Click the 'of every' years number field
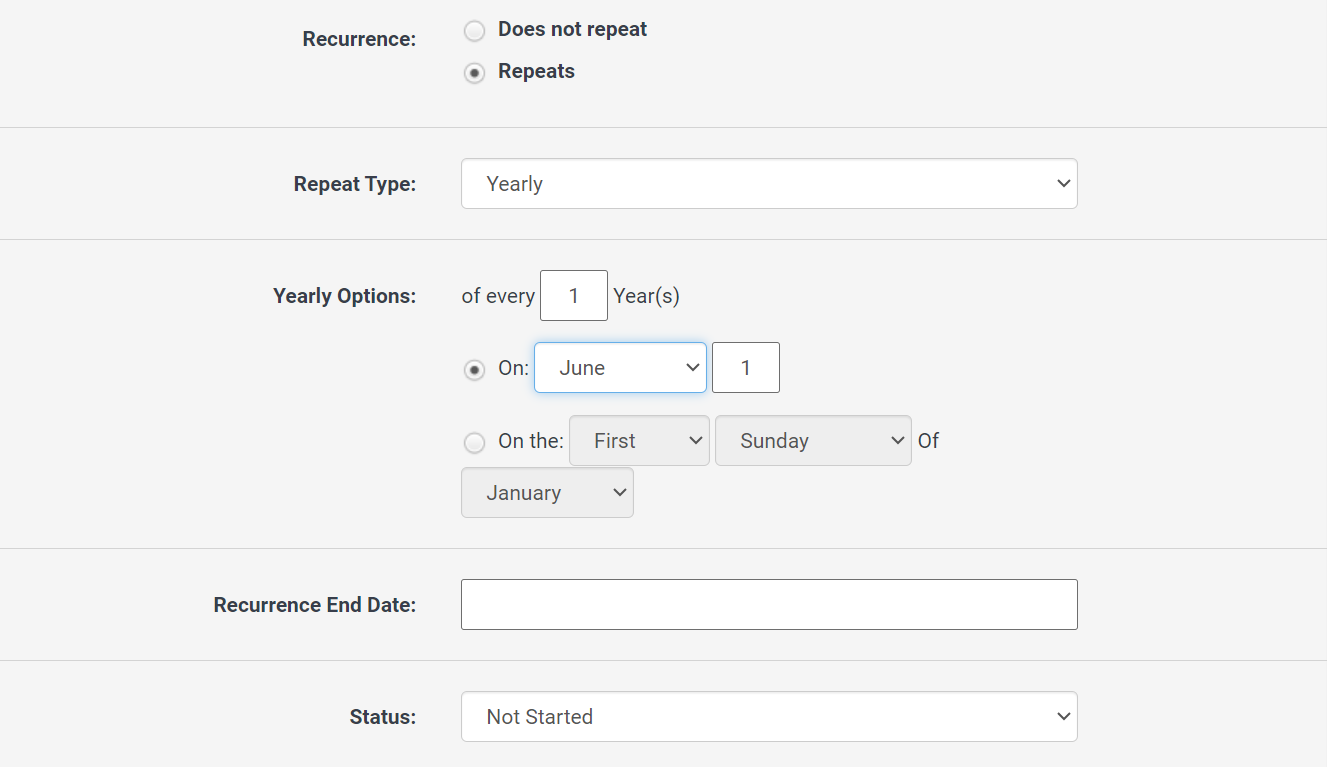 [574, 296]
